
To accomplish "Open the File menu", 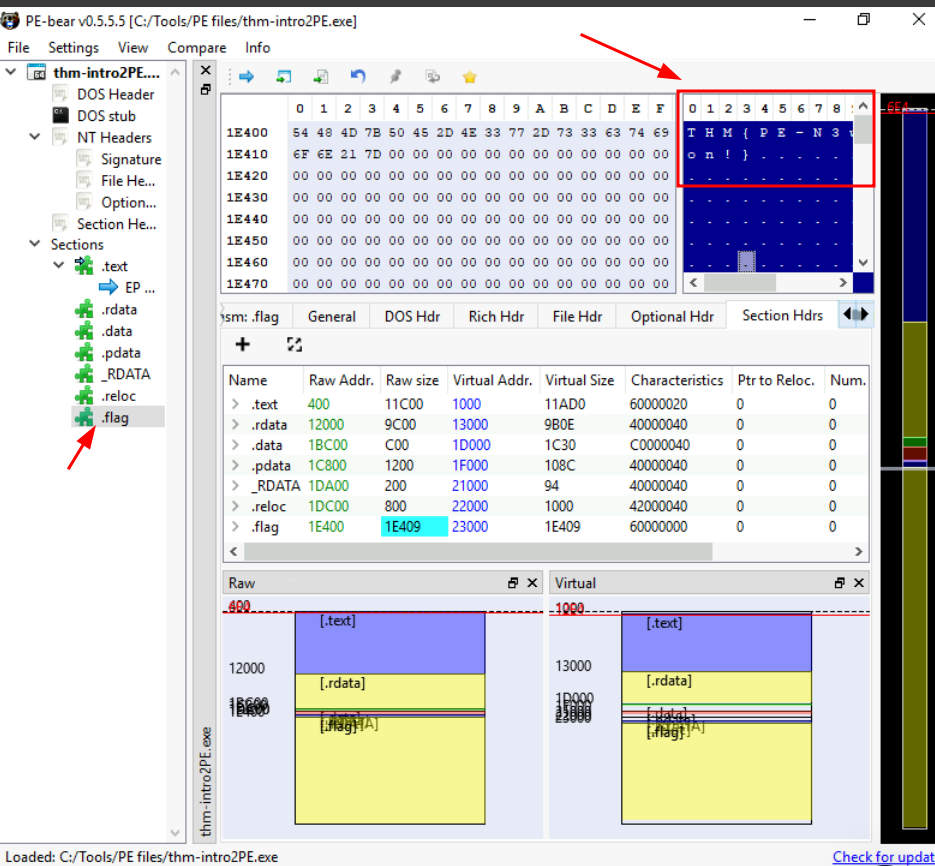I will tap(18, 48).
